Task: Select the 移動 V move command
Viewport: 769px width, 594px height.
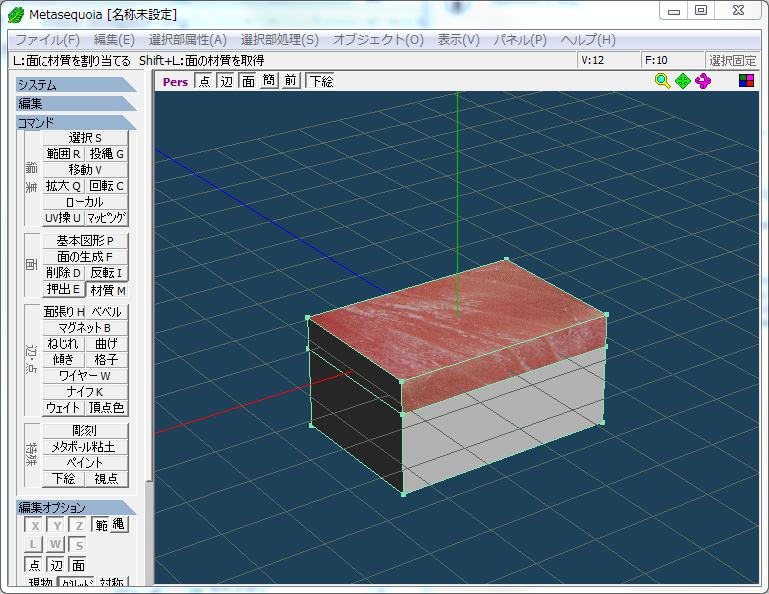Action: tap(85, 170)
